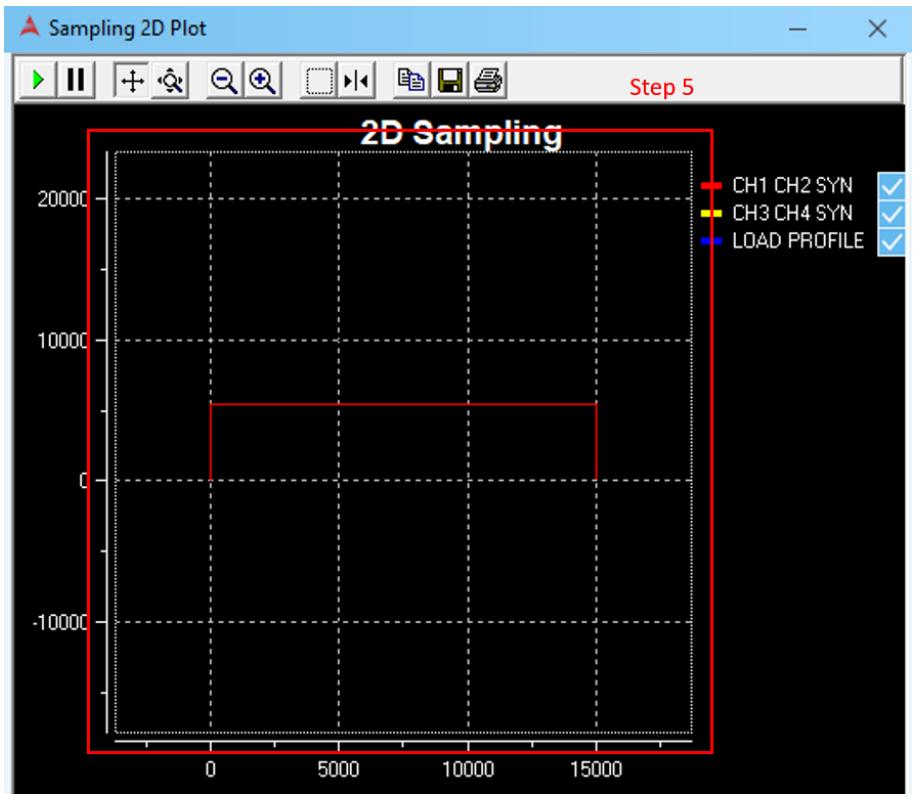This screenshot has width=915, height=798.
Task: Print the plot with the printer icon
Action: click(x=488, y=80)
